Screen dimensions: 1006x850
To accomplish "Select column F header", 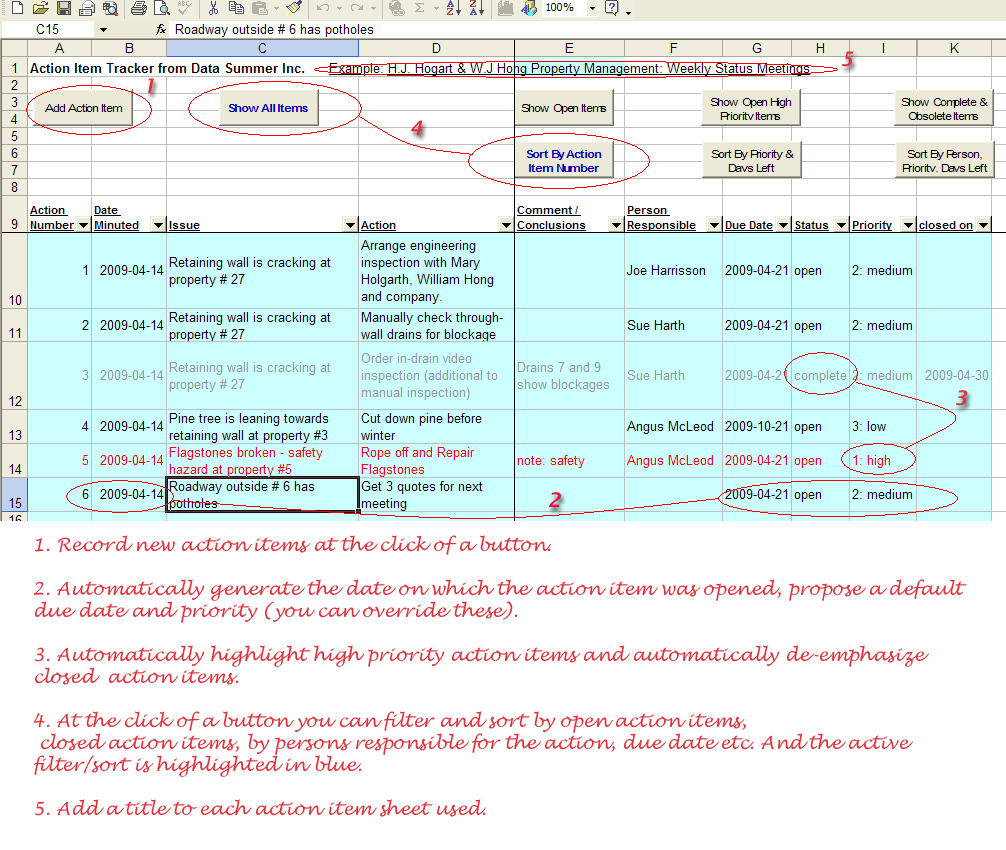I will point(674,48).
